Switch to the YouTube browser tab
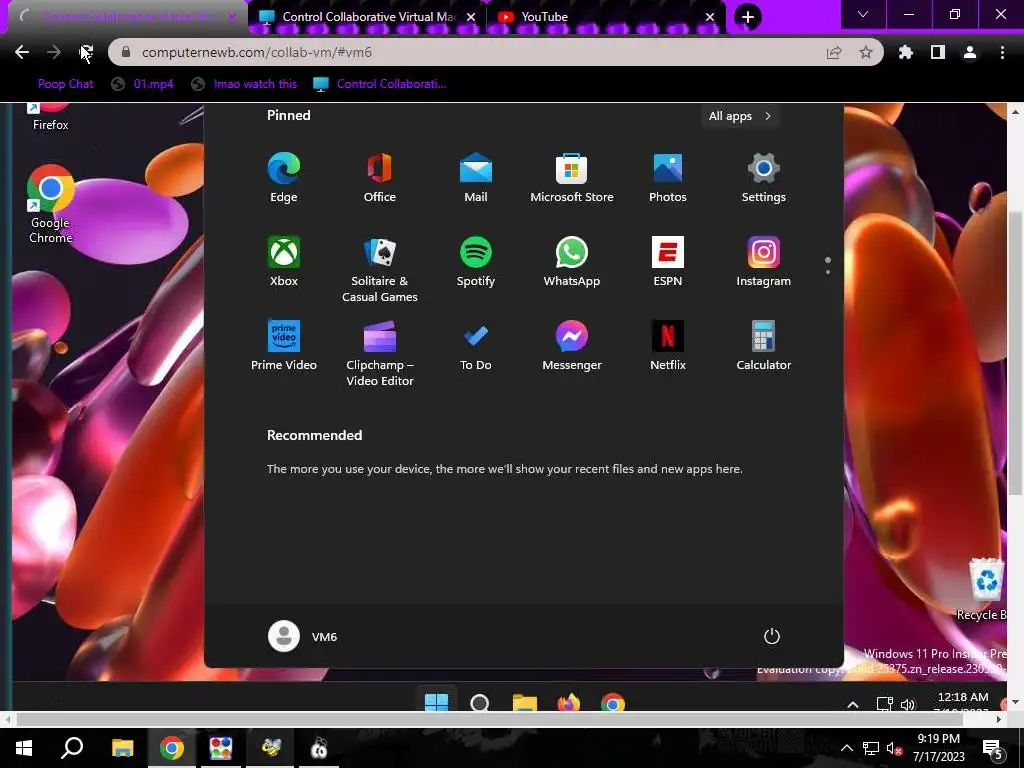This screenshot has height=768, width=1024. [607, 17]
